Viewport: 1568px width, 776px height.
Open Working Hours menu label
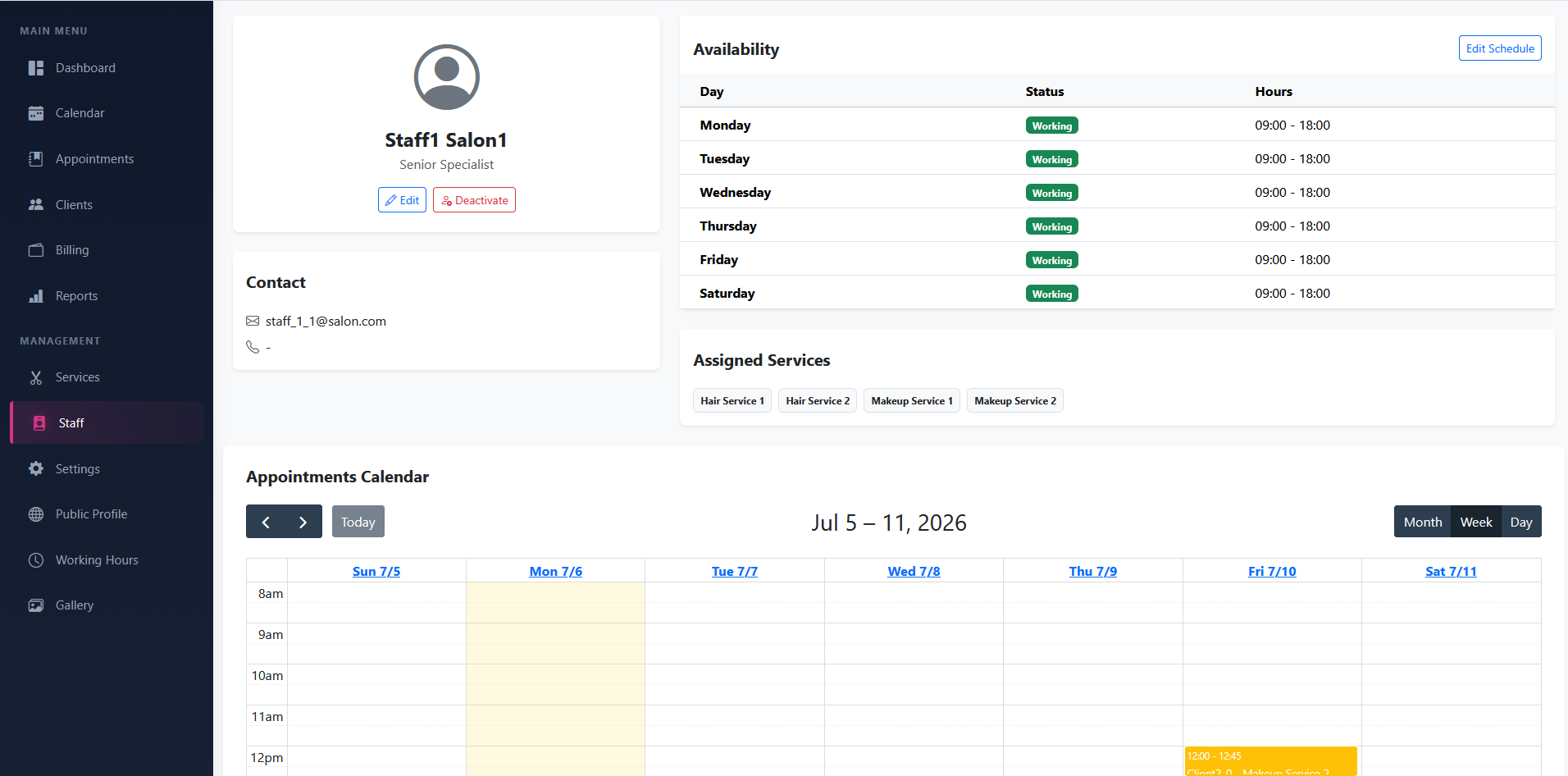pos(97,560)
